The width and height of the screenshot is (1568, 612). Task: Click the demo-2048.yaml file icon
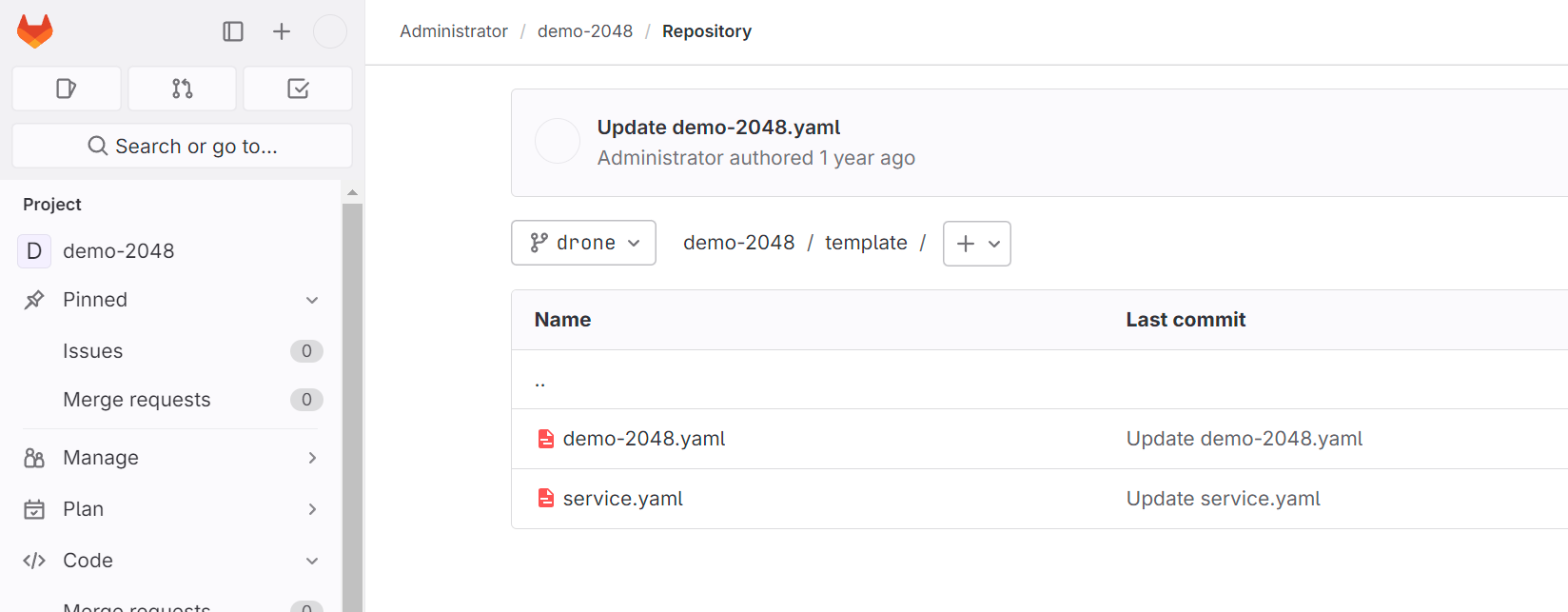546,439
